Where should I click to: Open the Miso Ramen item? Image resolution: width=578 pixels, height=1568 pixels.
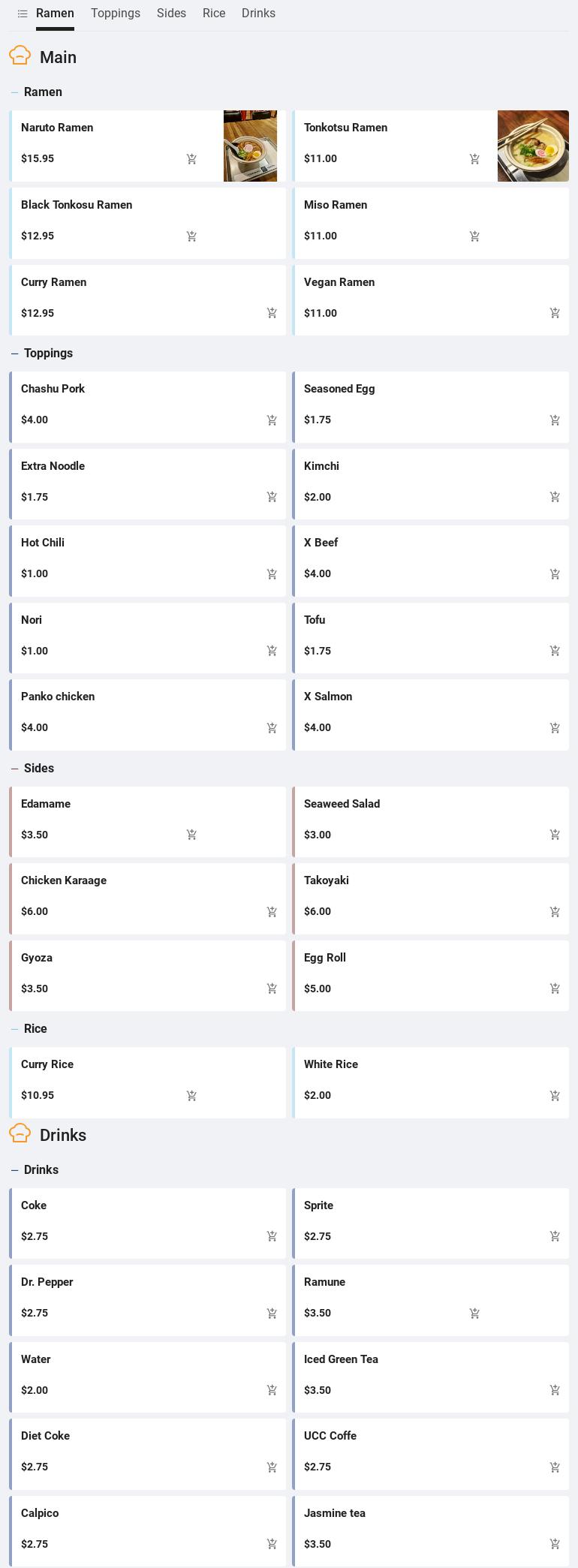[x=336, y=205]
